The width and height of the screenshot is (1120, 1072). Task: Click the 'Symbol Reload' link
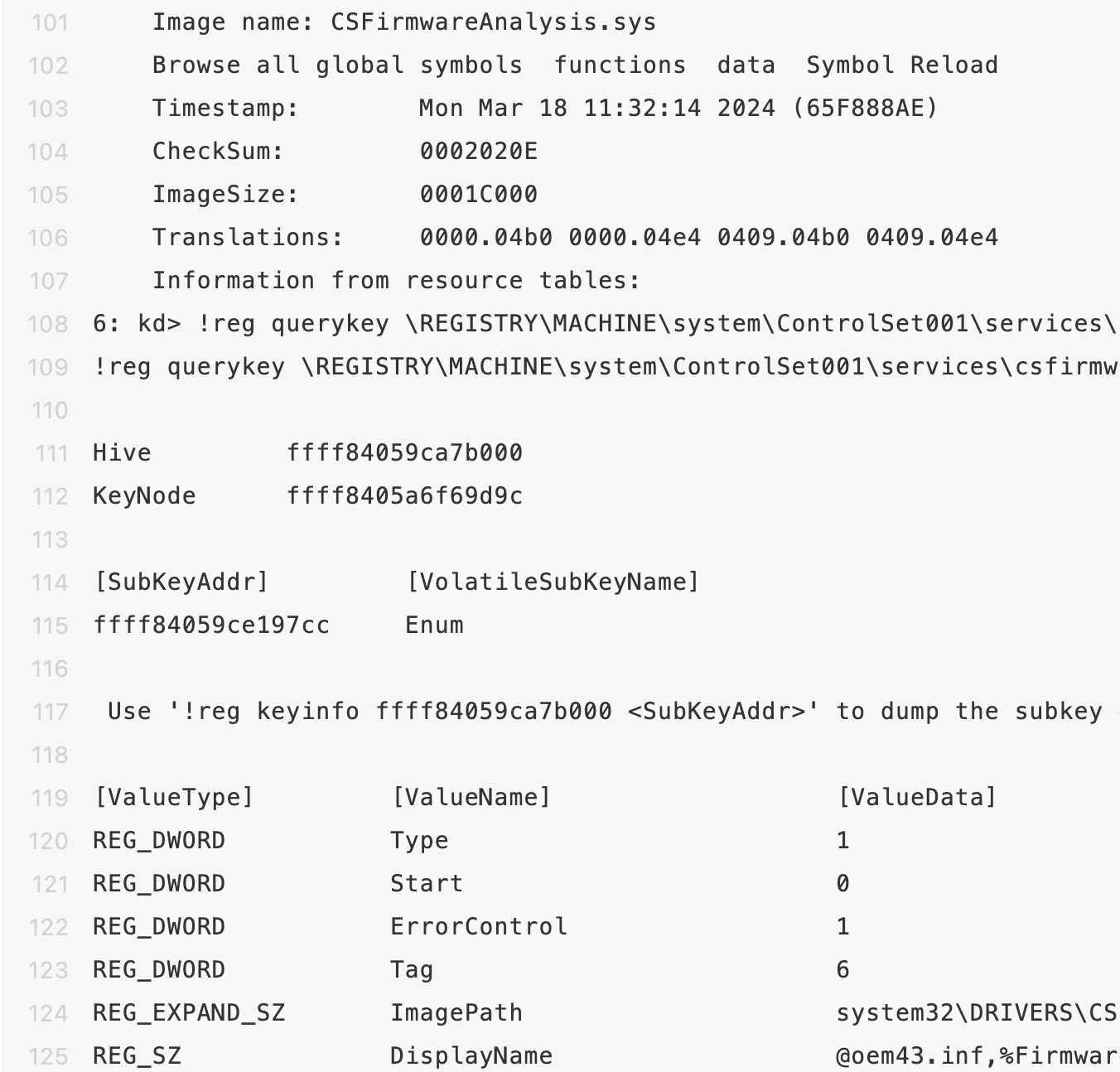902,65
